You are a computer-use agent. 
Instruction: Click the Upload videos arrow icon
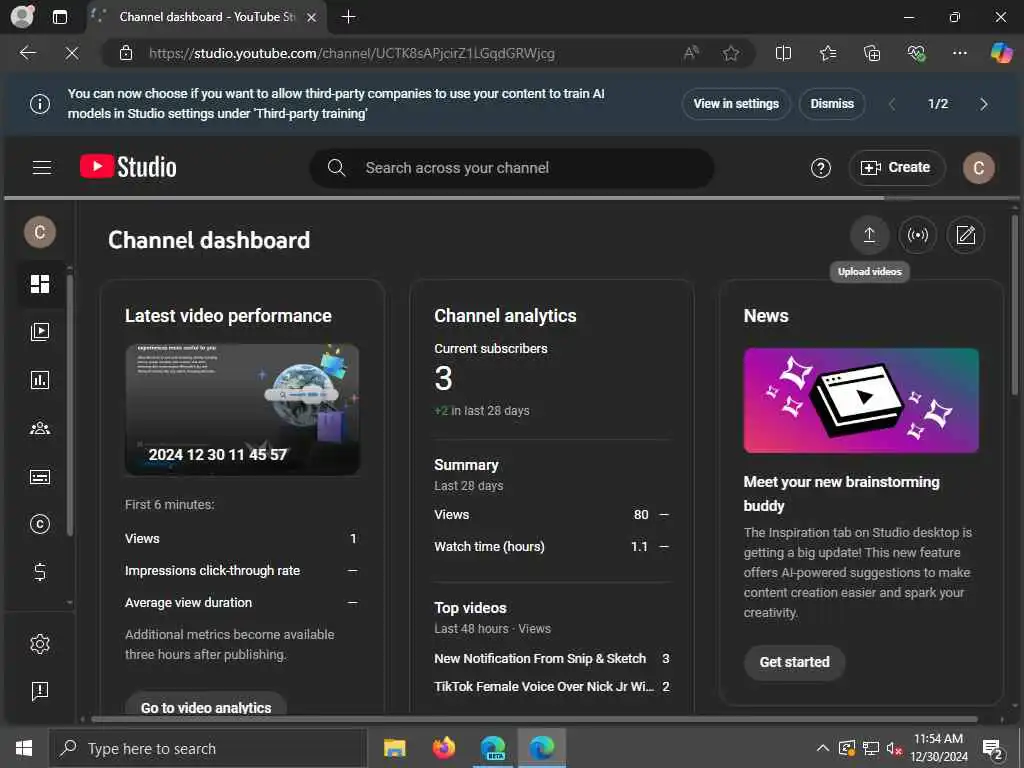[869, 235]
